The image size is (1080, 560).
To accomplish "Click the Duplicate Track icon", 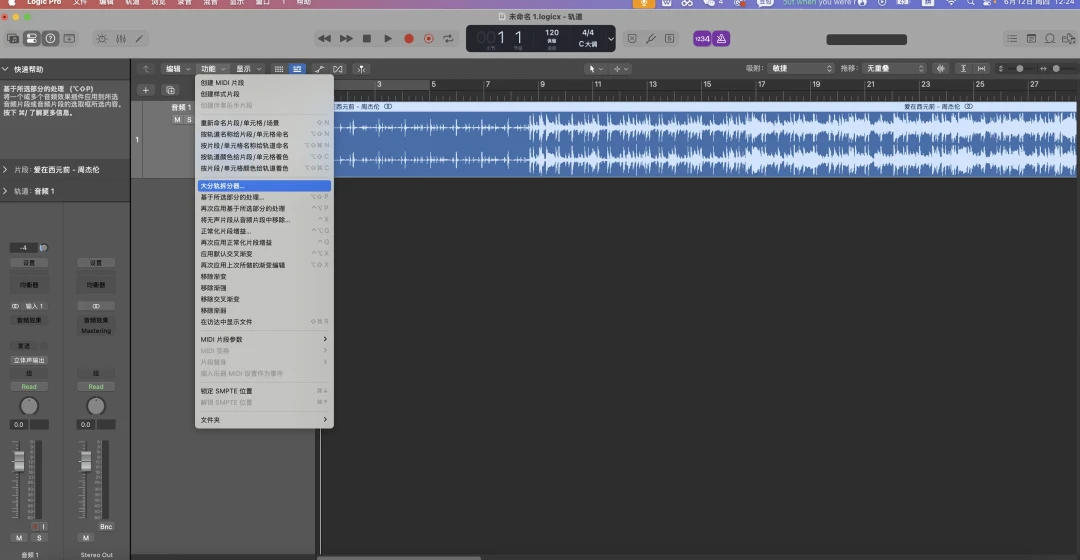I will pos(170,90).
